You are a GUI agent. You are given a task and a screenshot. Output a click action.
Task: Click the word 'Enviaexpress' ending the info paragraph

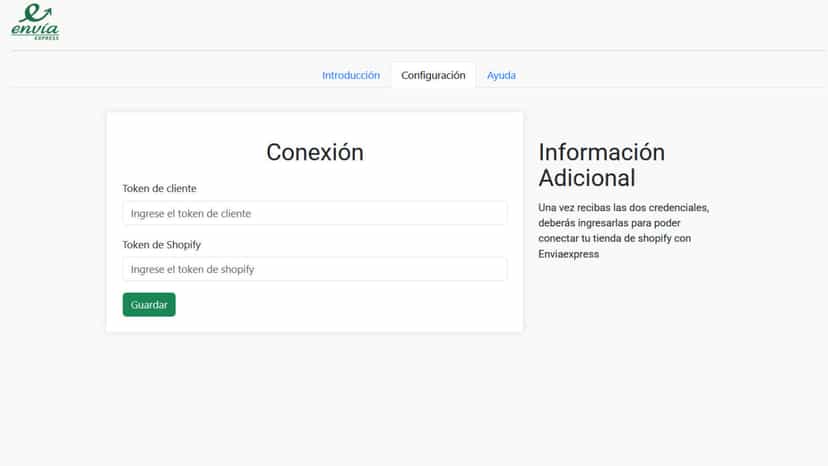[569, 254]
